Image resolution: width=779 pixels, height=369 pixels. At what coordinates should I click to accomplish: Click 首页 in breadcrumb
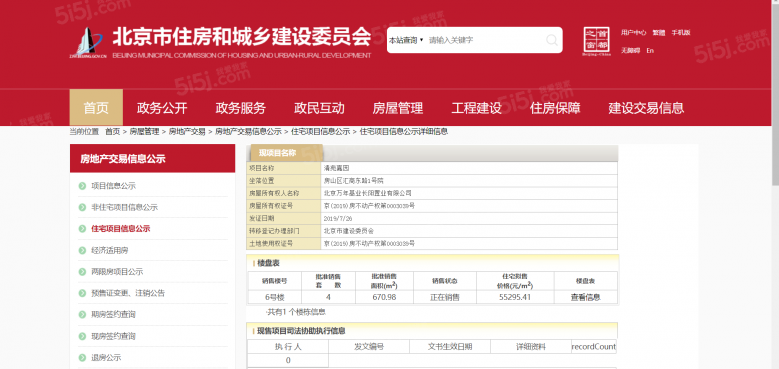click(x=112, y=132)
